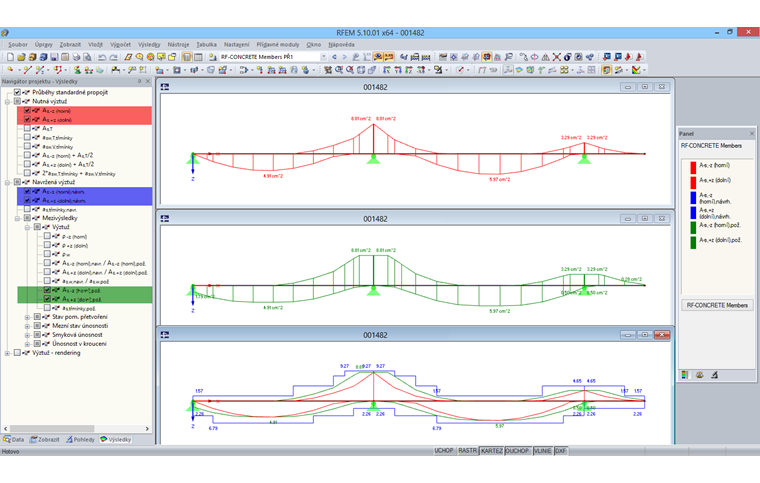This screenshot has height=483, width=760.
Task: Click the highlighted results panel toggle icon
Action: [x=606, y=70]
